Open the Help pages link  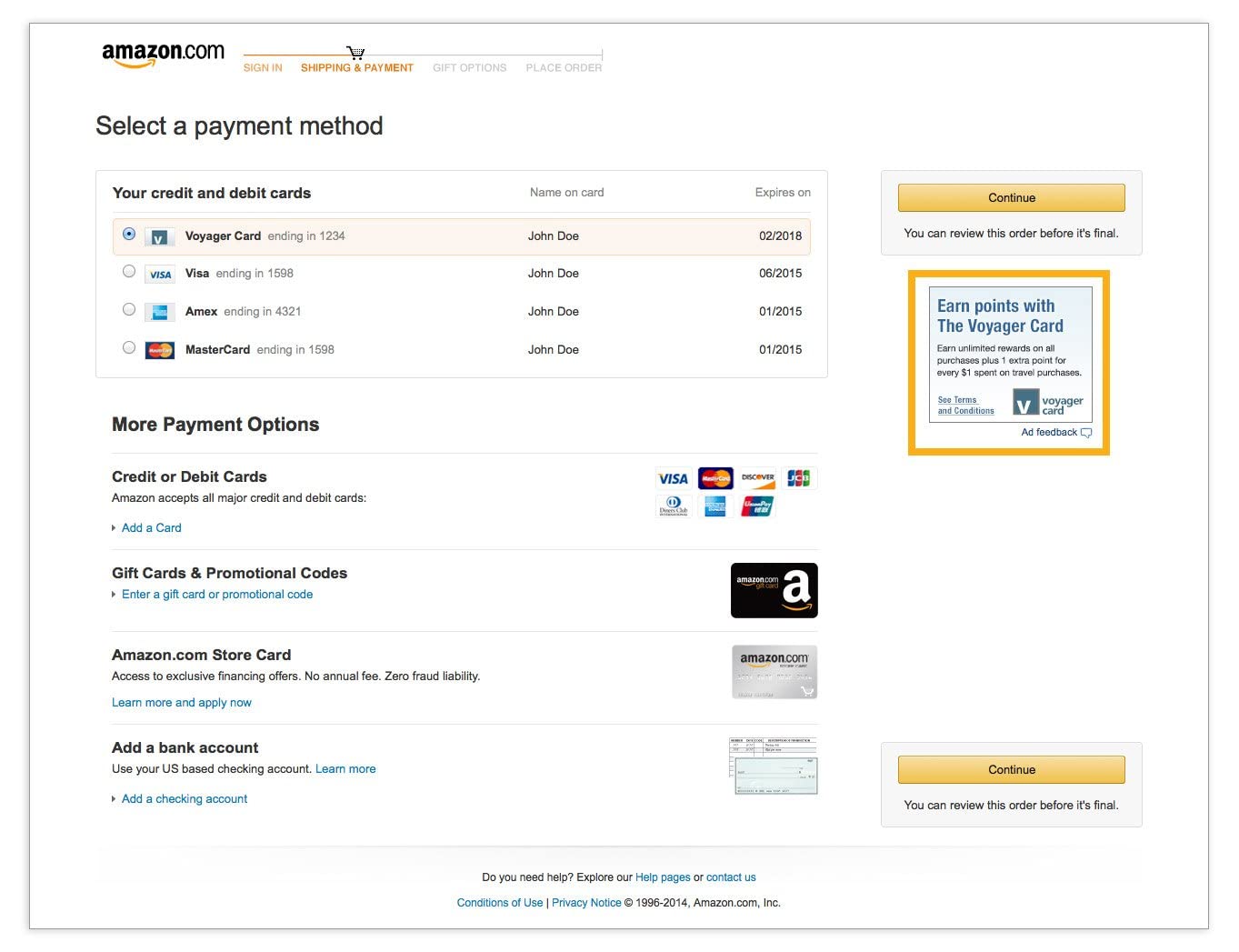pyautogui.click(x=663, y=877)
